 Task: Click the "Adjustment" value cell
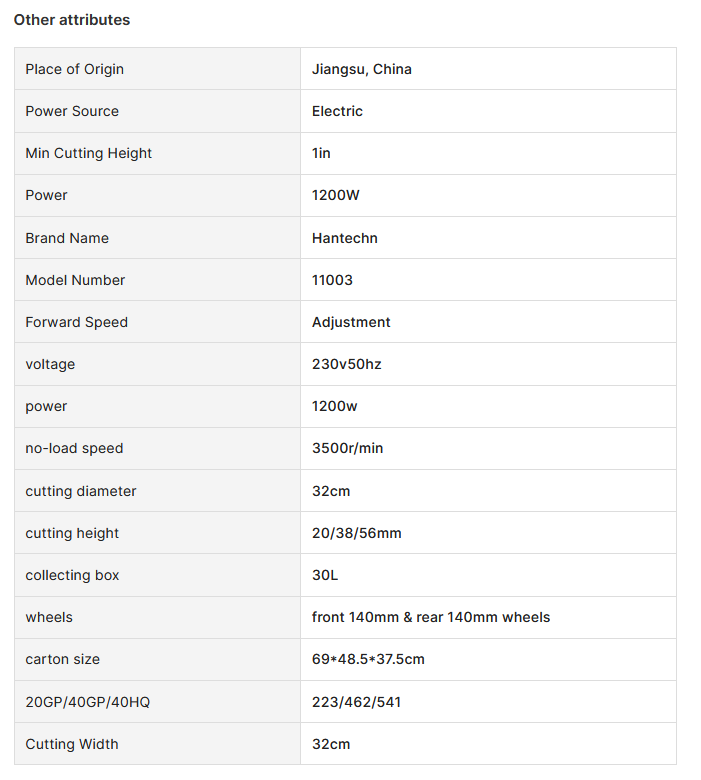(351, 322)
